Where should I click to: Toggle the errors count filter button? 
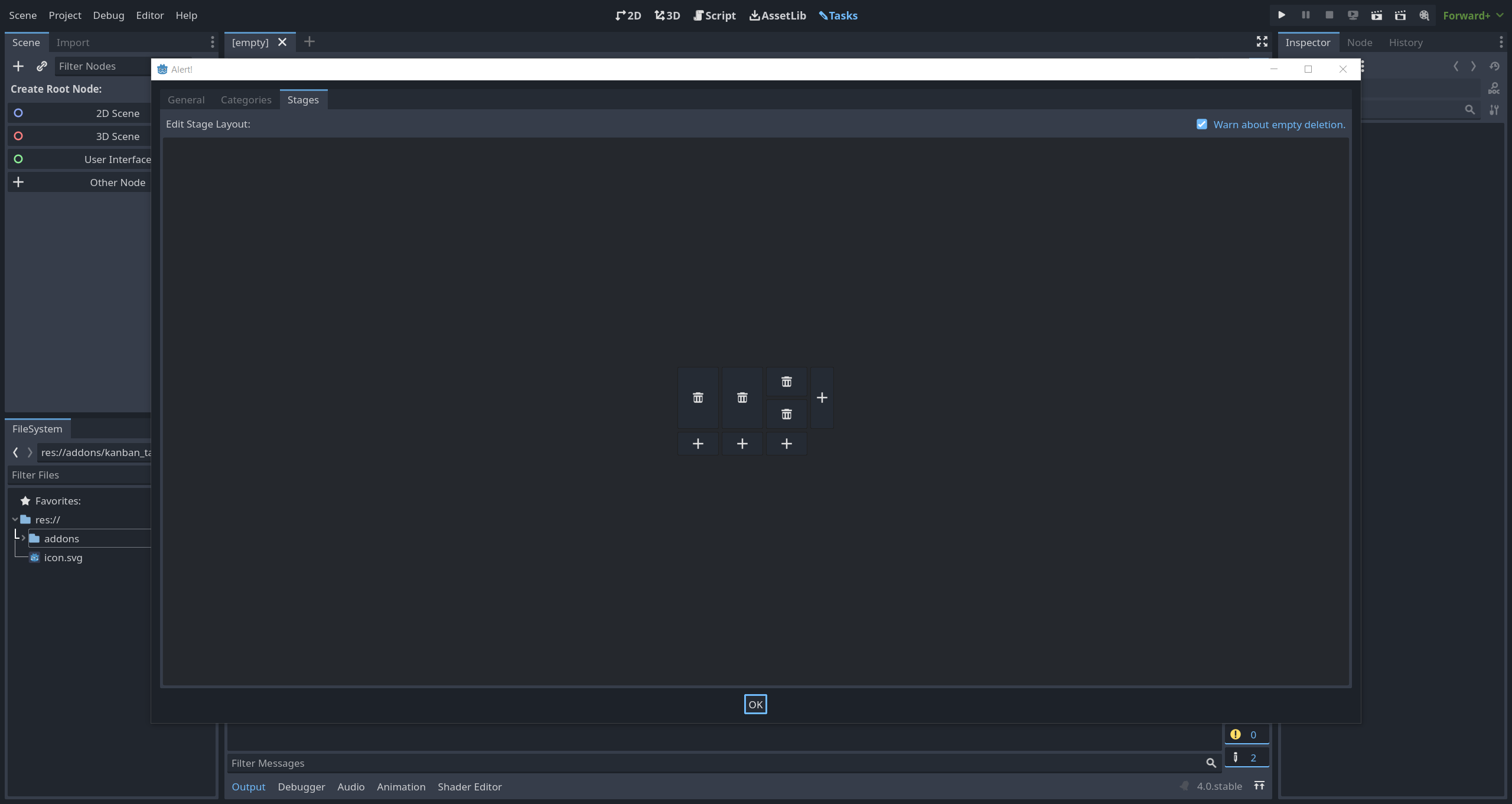click(1246, 734)
